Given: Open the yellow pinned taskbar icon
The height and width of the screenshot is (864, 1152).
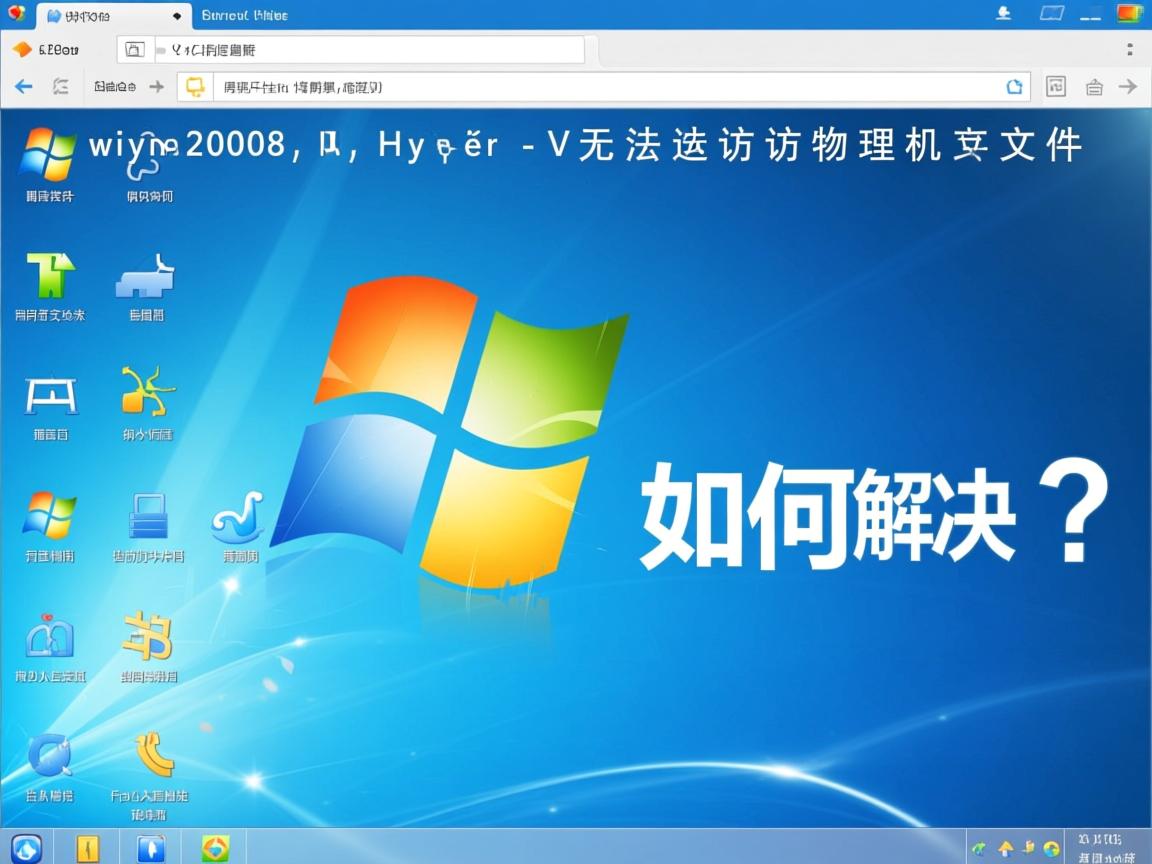Looking at the screenshot, I should coord(87,849).
